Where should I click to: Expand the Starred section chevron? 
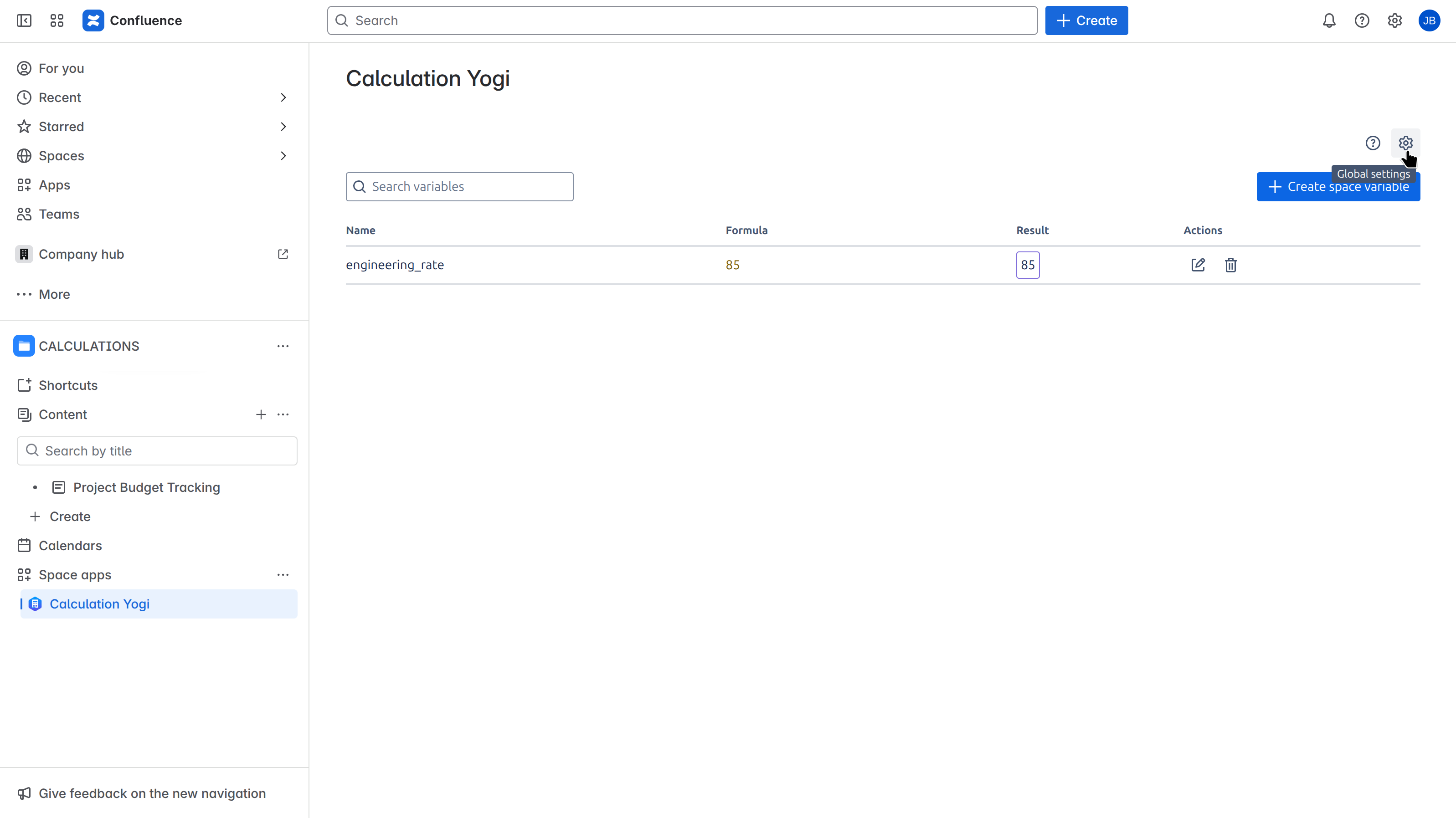coord(283,127)
